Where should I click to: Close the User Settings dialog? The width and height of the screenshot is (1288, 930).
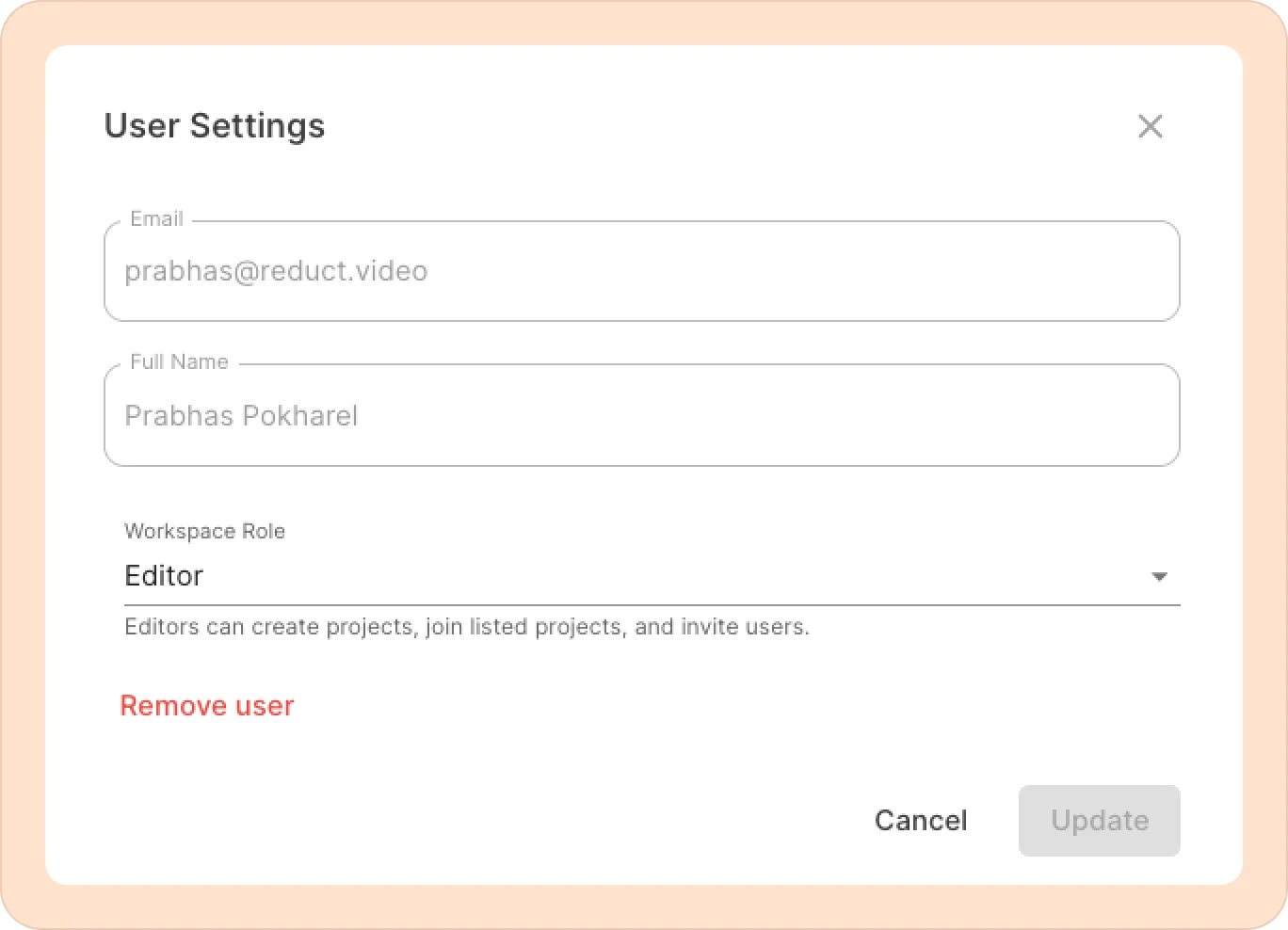[1150, 126]
